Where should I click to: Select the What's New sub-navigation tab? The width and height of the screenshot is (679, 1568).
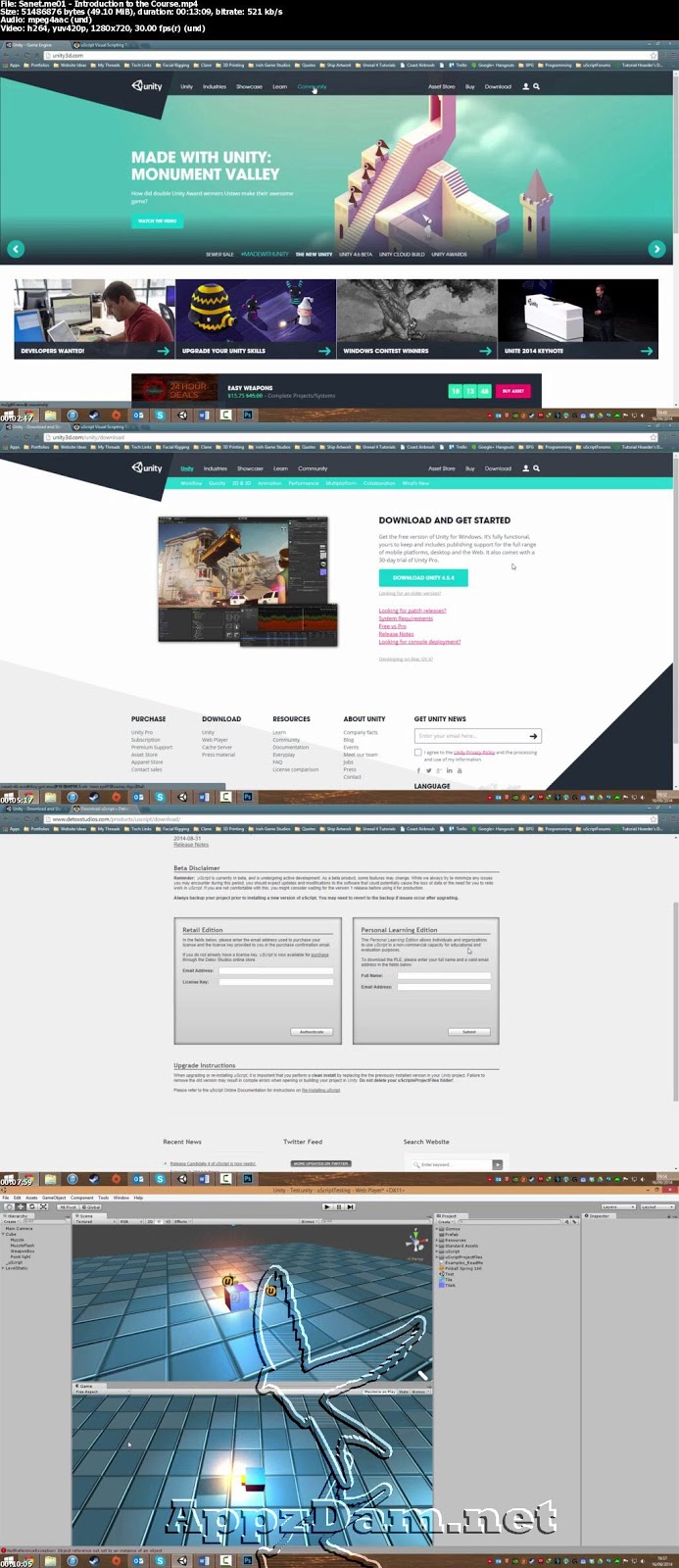[415, 483]
